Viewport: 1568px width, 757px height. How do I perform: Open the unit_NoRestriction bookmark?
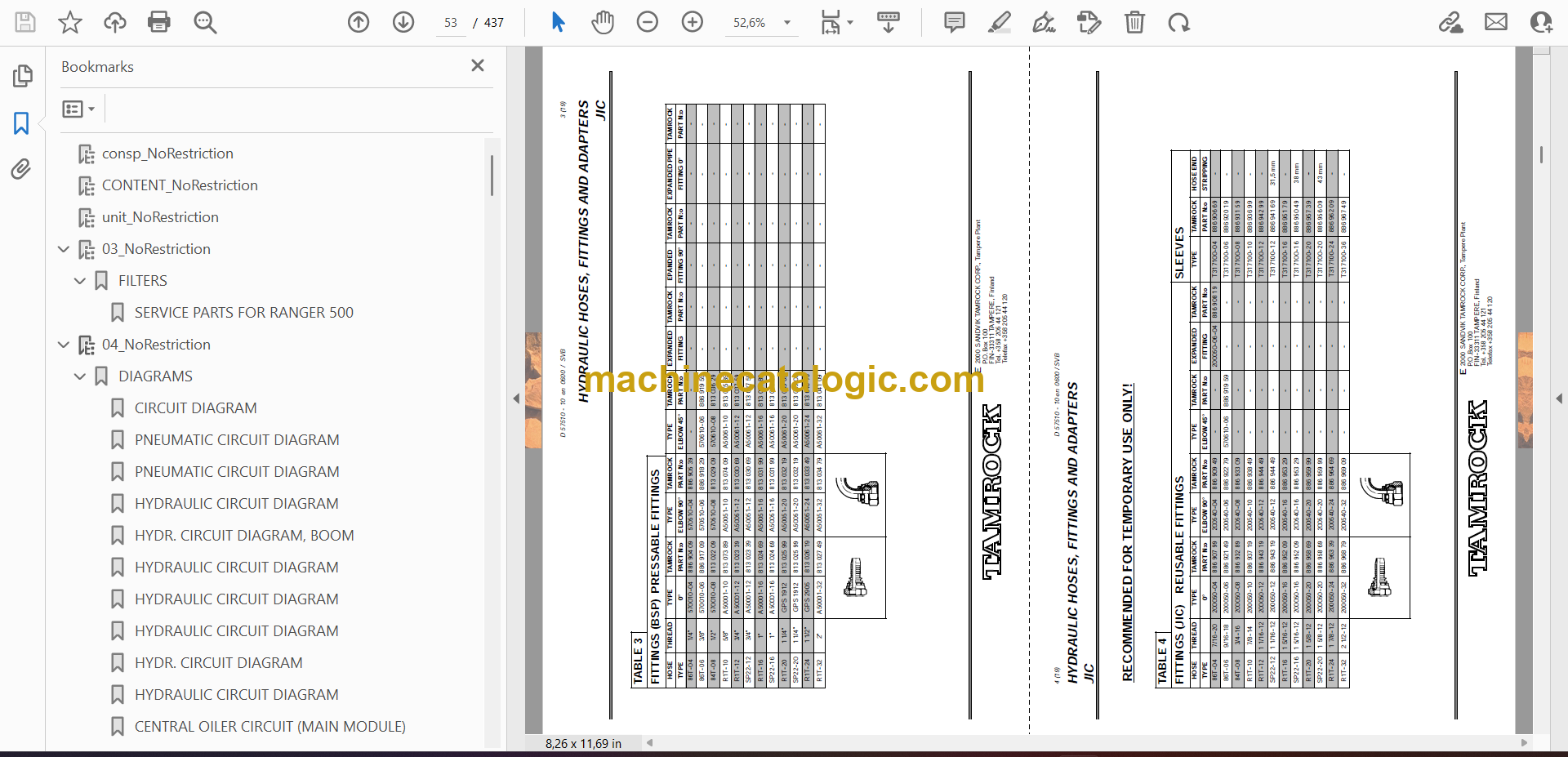coord(160,217)
